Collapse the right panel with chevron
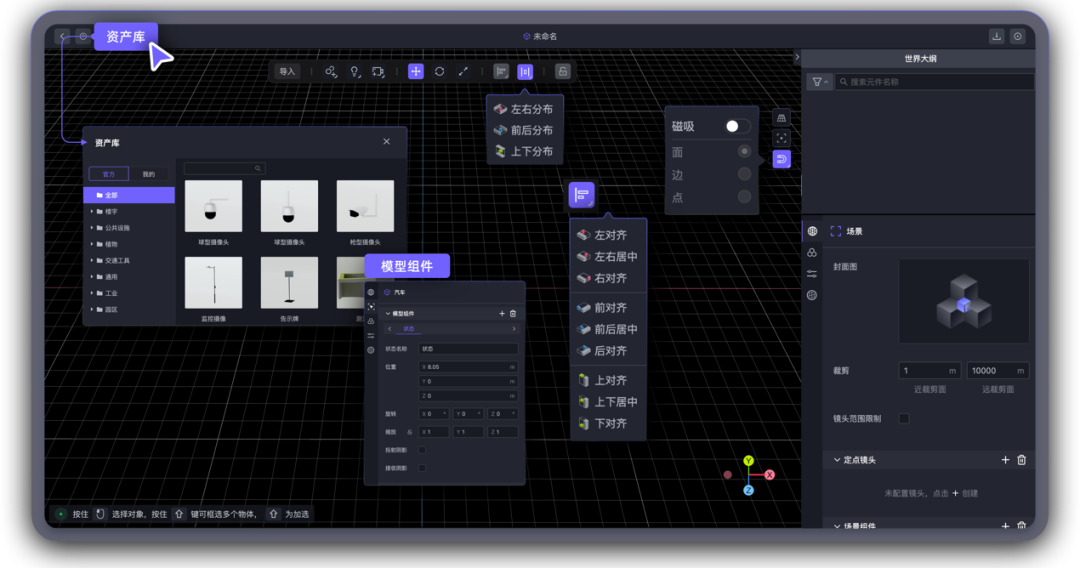The width and height of the screenshot is (1080, 568). click(x=797, y=57)
